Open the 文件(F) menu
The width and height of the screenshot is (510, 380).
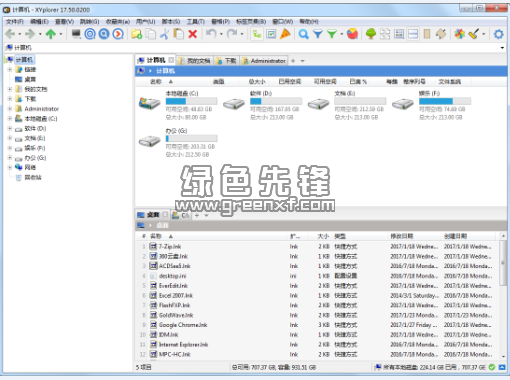pos(14,21)
